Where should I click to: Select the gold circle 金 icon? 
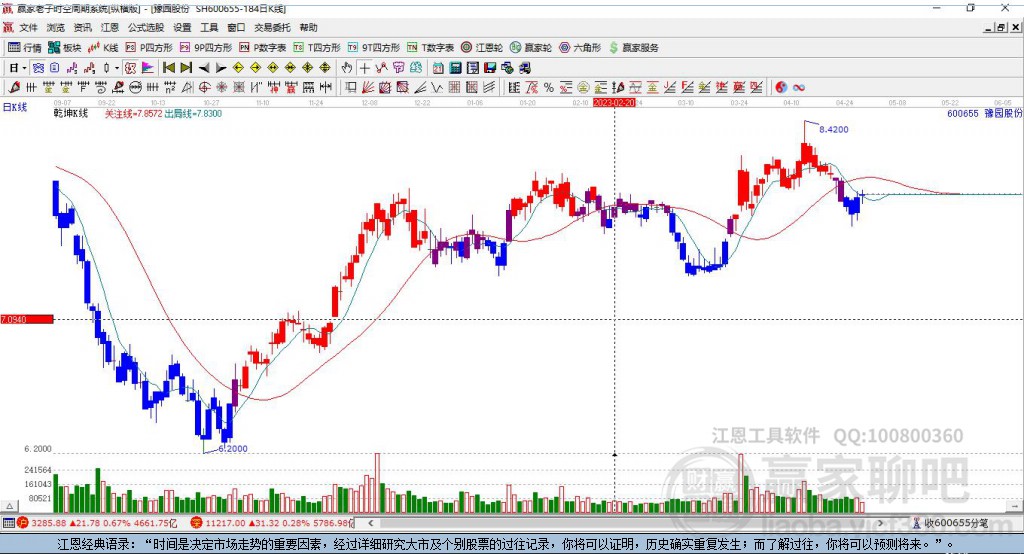(583, 88)
